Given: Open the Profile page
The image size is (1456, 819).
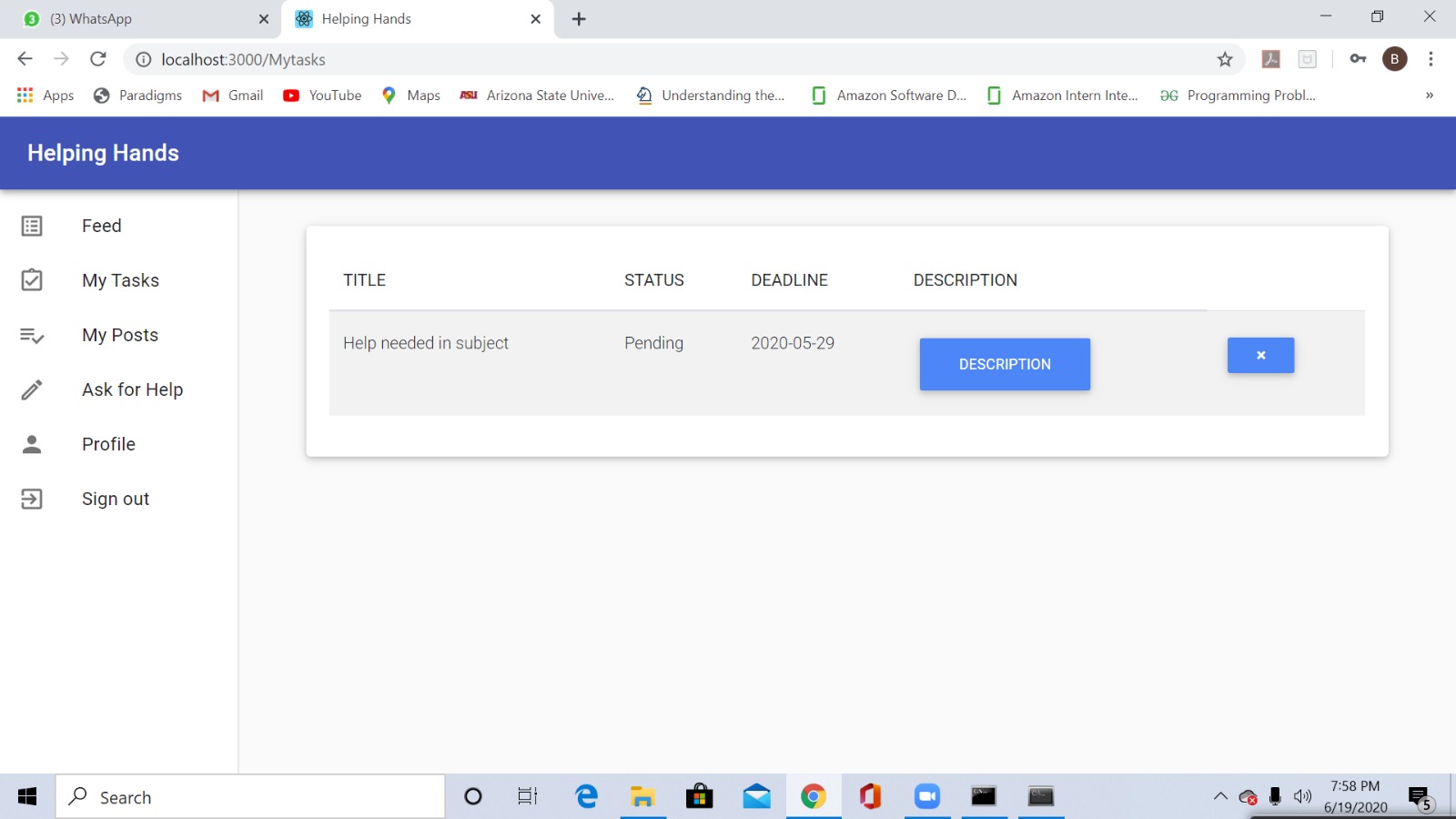Looking at the screenshot, I should click(108, 444).
